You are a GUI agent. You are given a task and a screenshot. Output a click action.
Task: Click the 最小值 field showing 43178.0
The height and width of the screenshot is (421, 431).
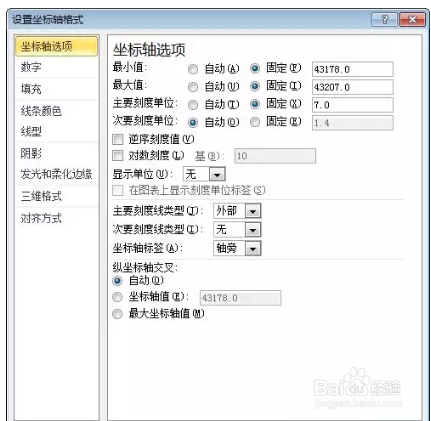[x=353, y=69]
